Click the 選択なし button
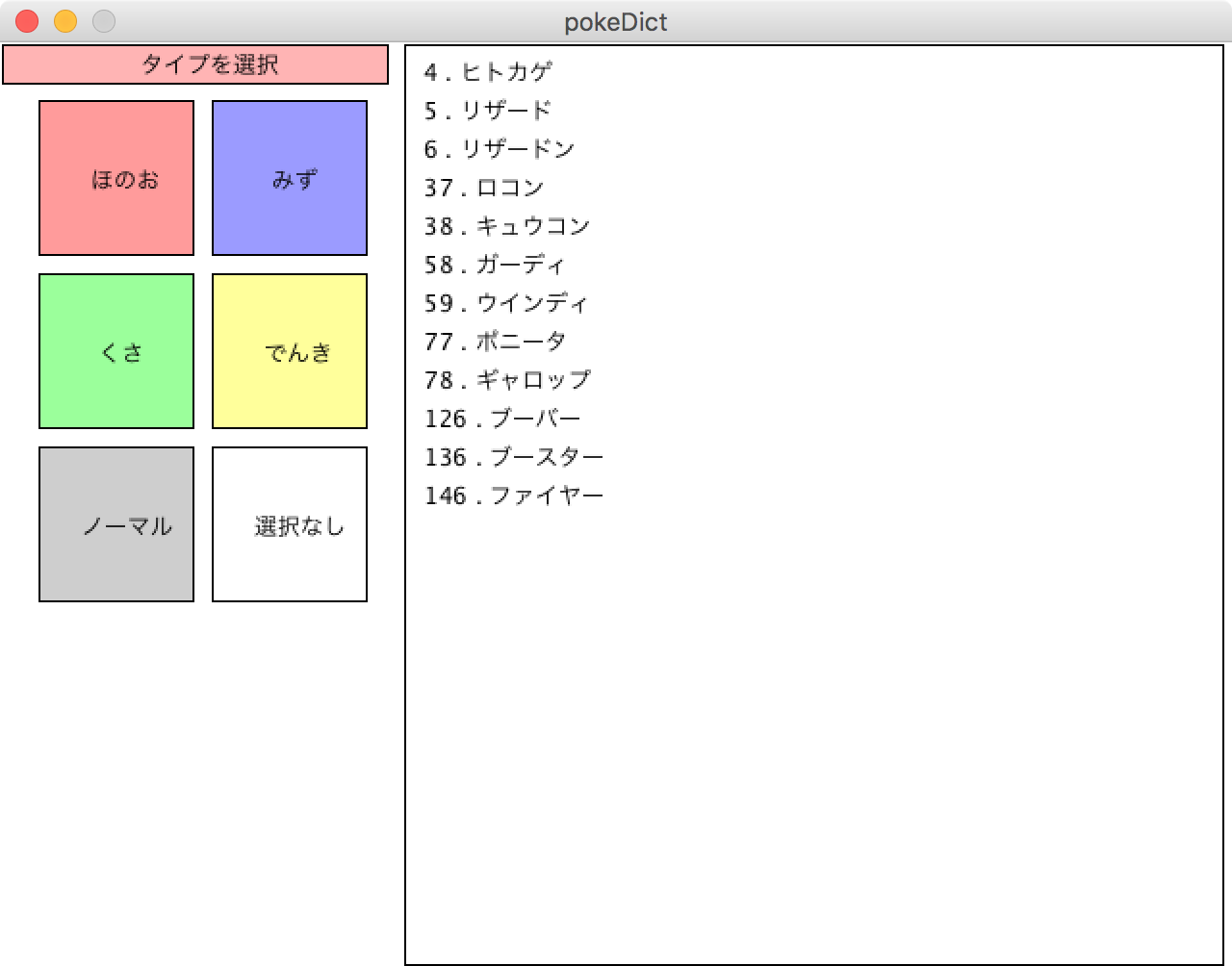The image size is (1232, 966). pyautogui.click(x=290, y=524)
